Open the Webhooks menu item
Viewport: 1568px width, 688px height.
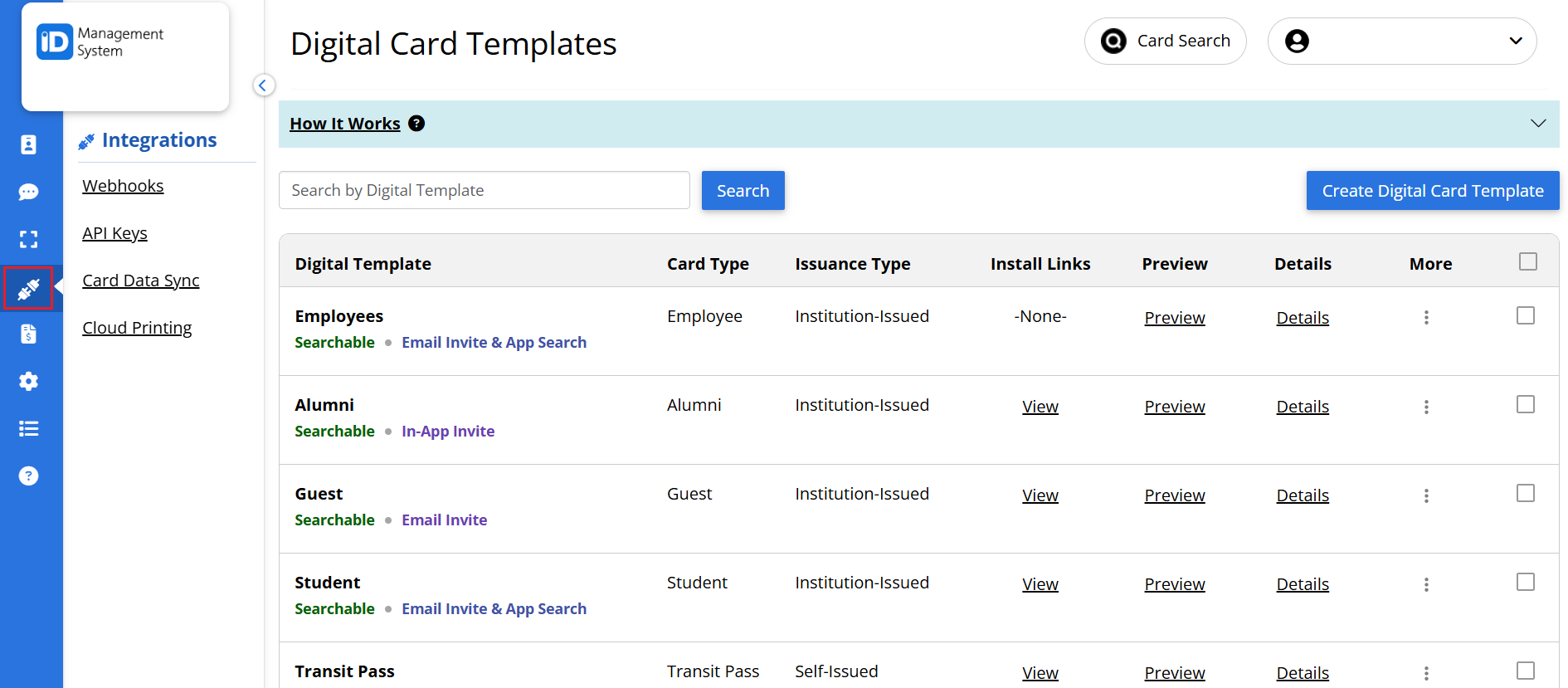123,186
